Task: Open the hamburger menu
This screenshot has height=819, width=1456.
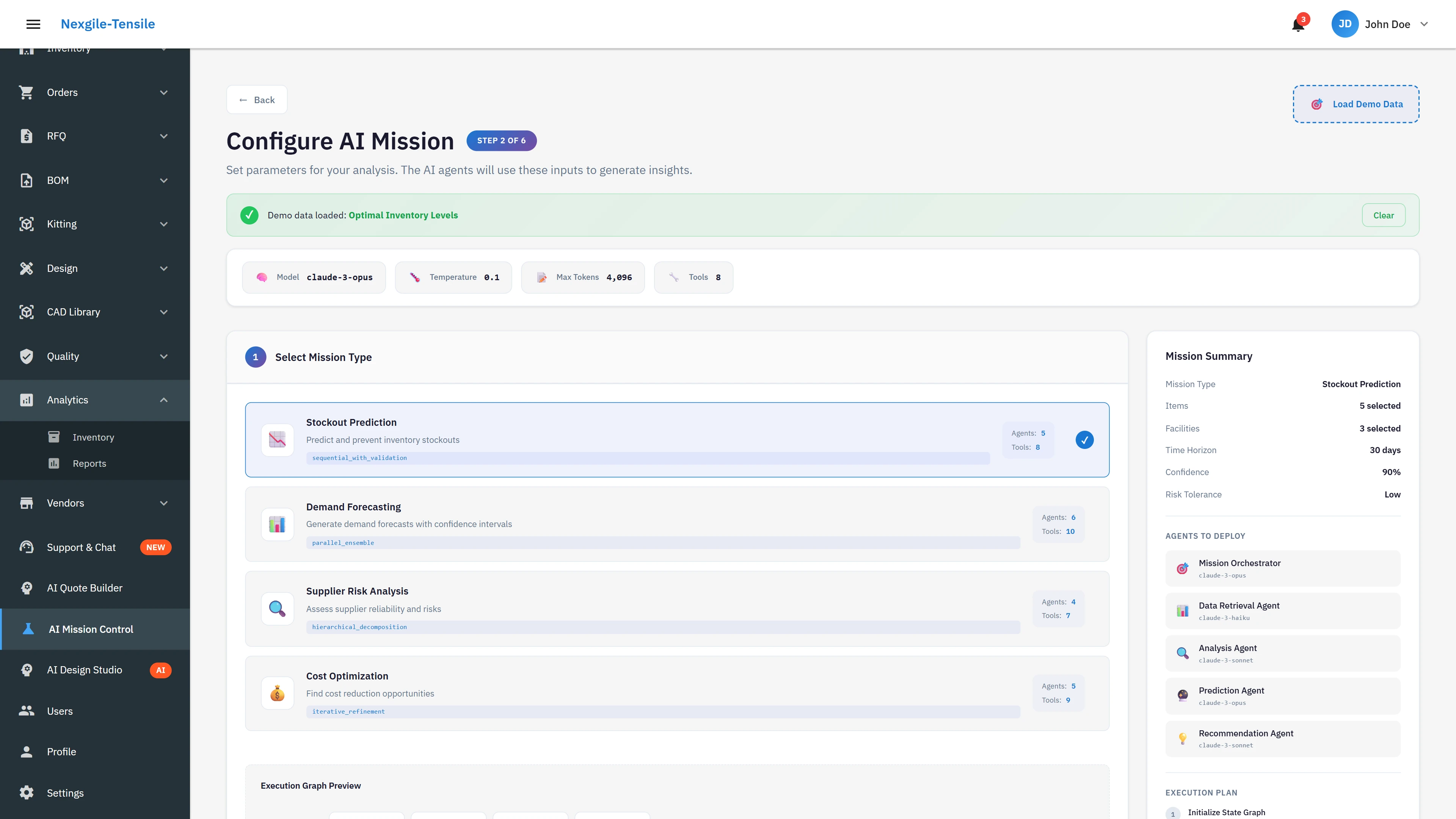Action: [33, 24]
